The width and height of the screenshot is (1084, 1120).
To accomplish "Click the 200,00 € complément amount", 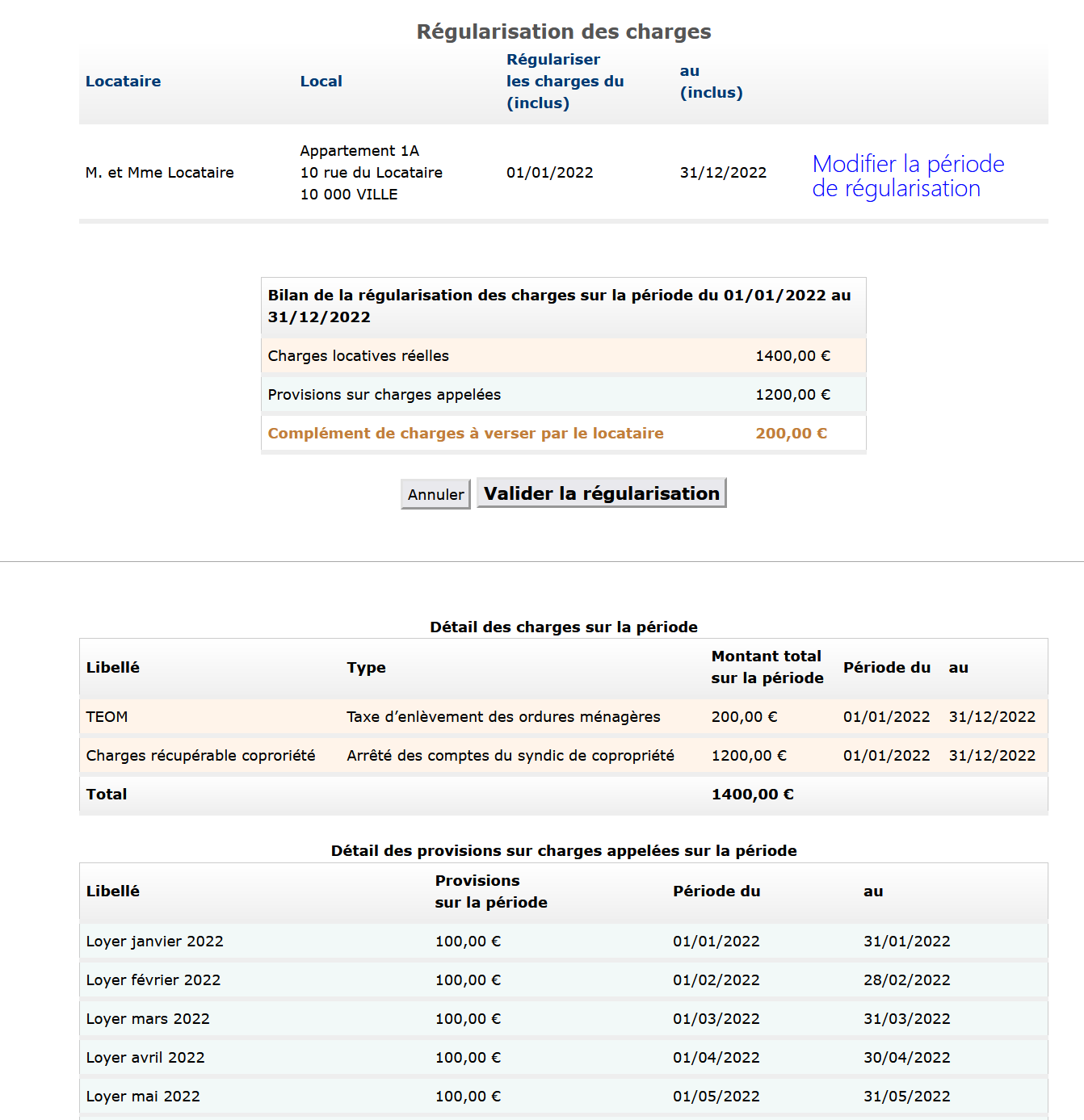I will tap(792, 434).
